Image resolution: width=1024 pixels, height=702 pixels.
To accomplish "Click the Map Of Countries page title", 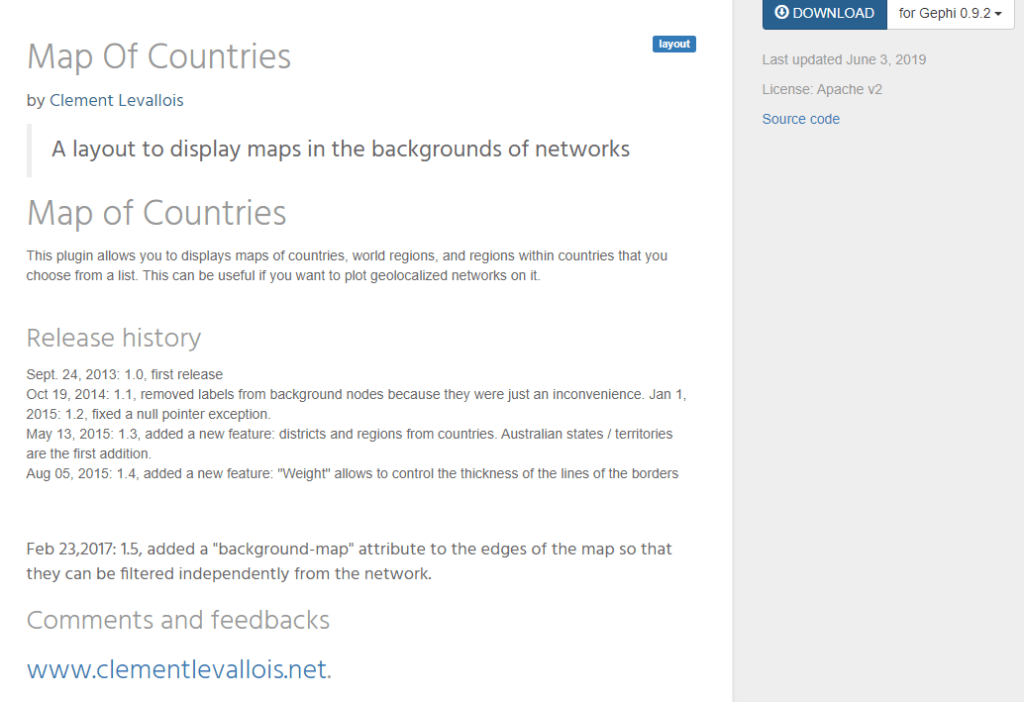I will tap(159, 57).
